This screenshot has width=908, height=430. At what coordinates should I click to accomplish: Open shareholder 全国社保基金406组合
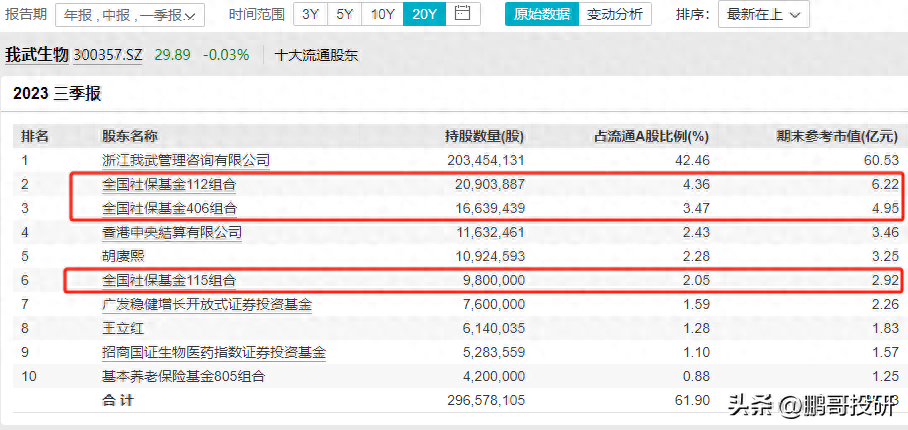[x=169, y=208]
